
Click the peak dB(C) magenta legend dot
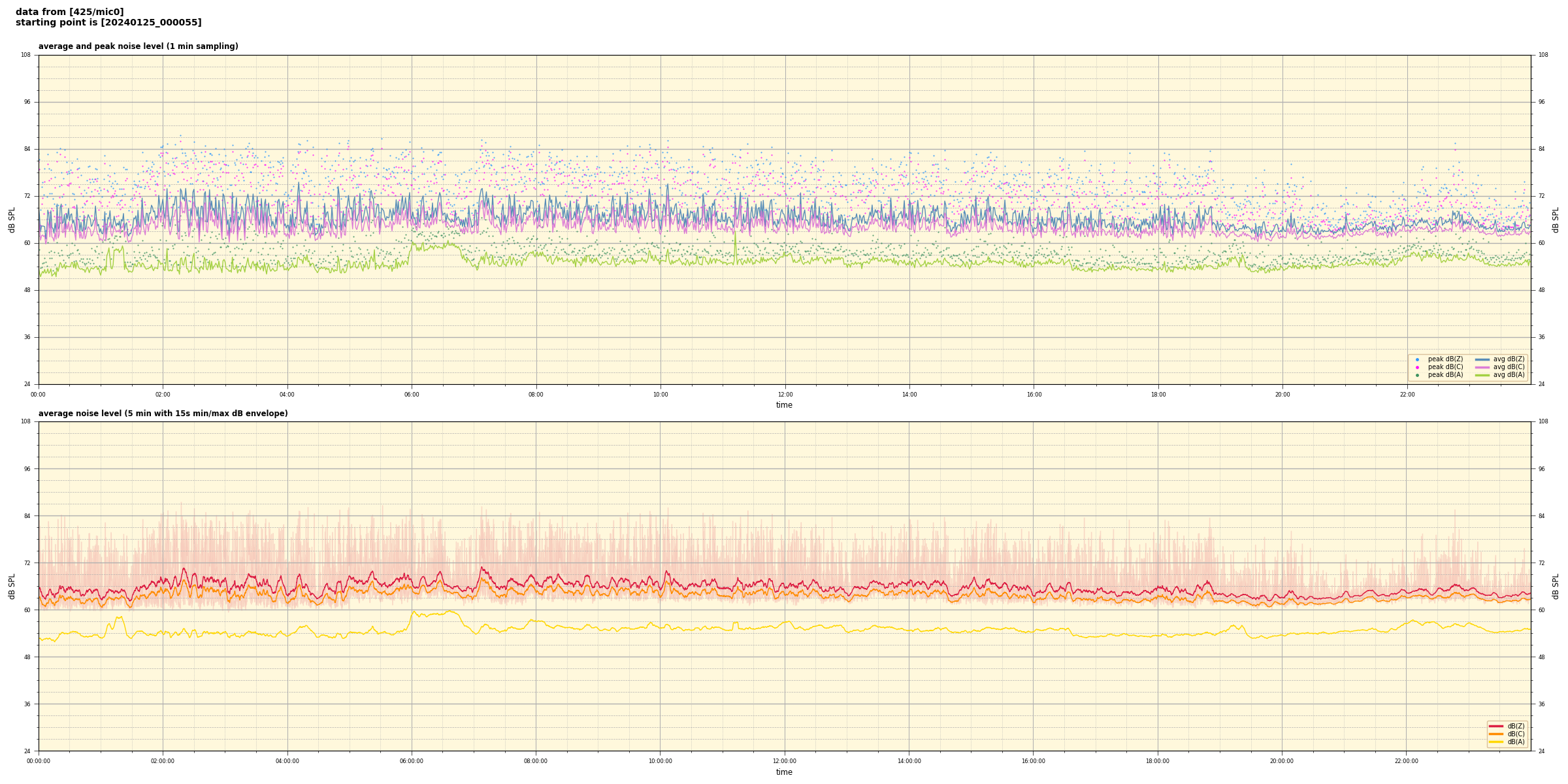[x=1417, y=367]
